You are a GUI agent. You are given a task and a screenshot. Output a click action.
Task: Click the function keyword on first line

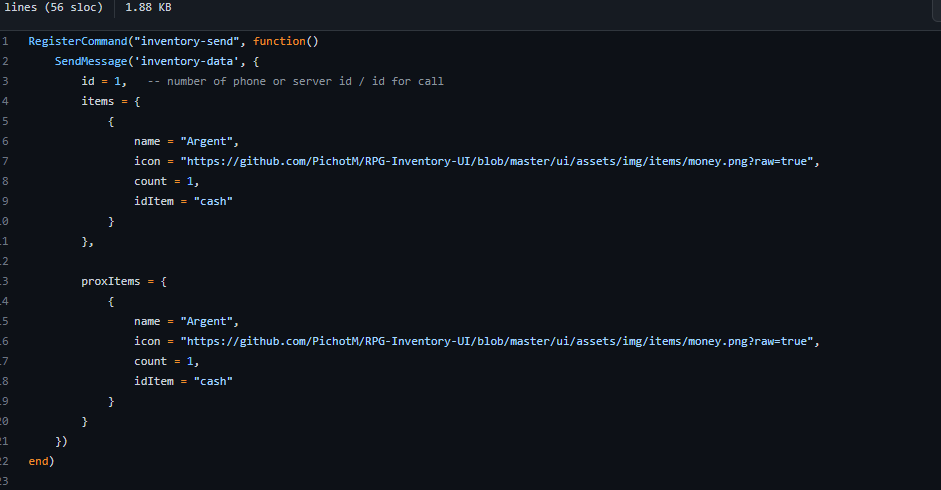point(278,41)
